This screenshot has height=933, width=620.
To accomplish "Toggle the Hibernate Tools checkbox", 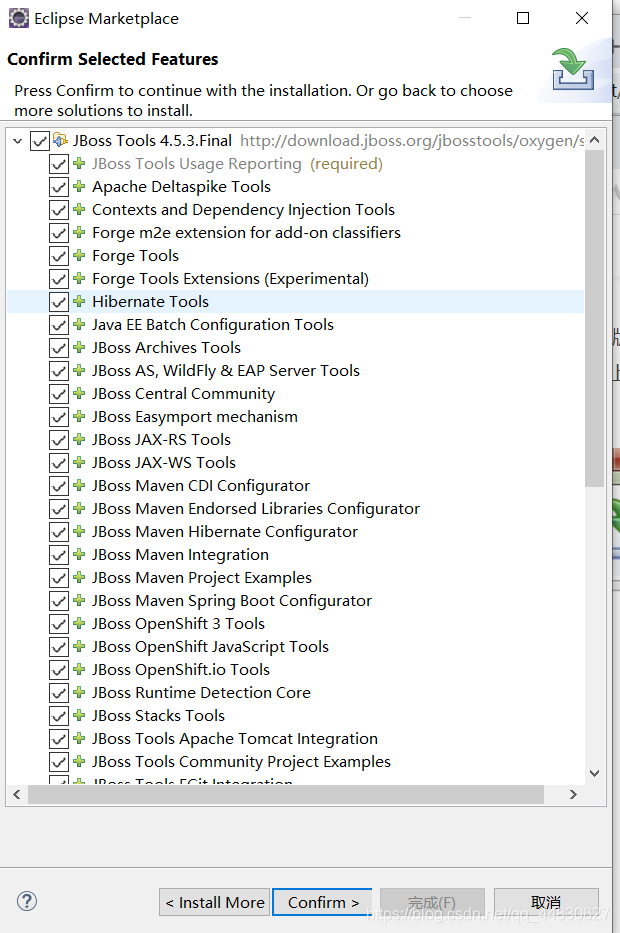I will pos(59,302).
